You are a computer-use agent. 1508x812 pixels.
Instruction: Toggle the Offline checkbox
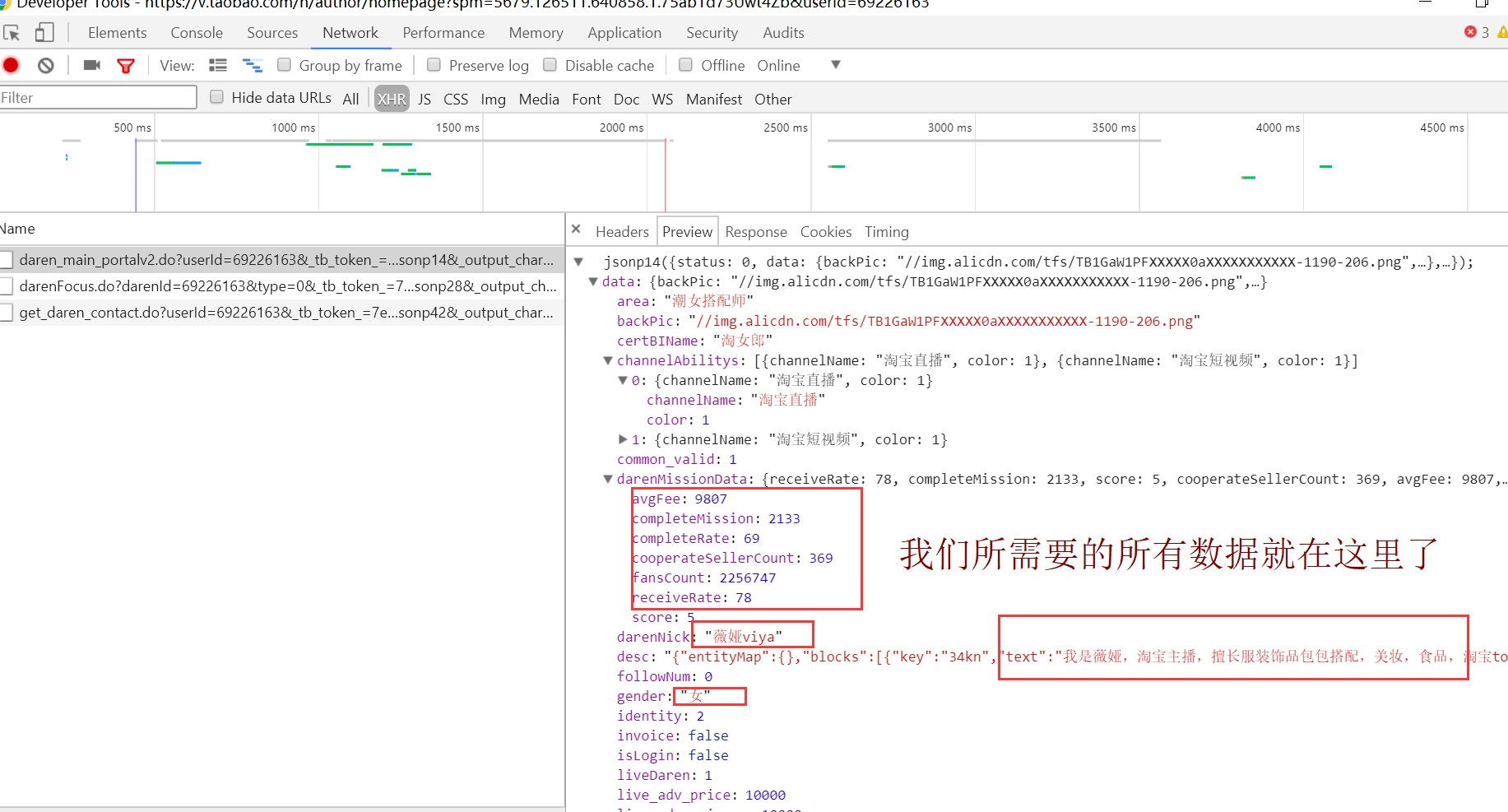pyautogui.click(x=685, y=64)
